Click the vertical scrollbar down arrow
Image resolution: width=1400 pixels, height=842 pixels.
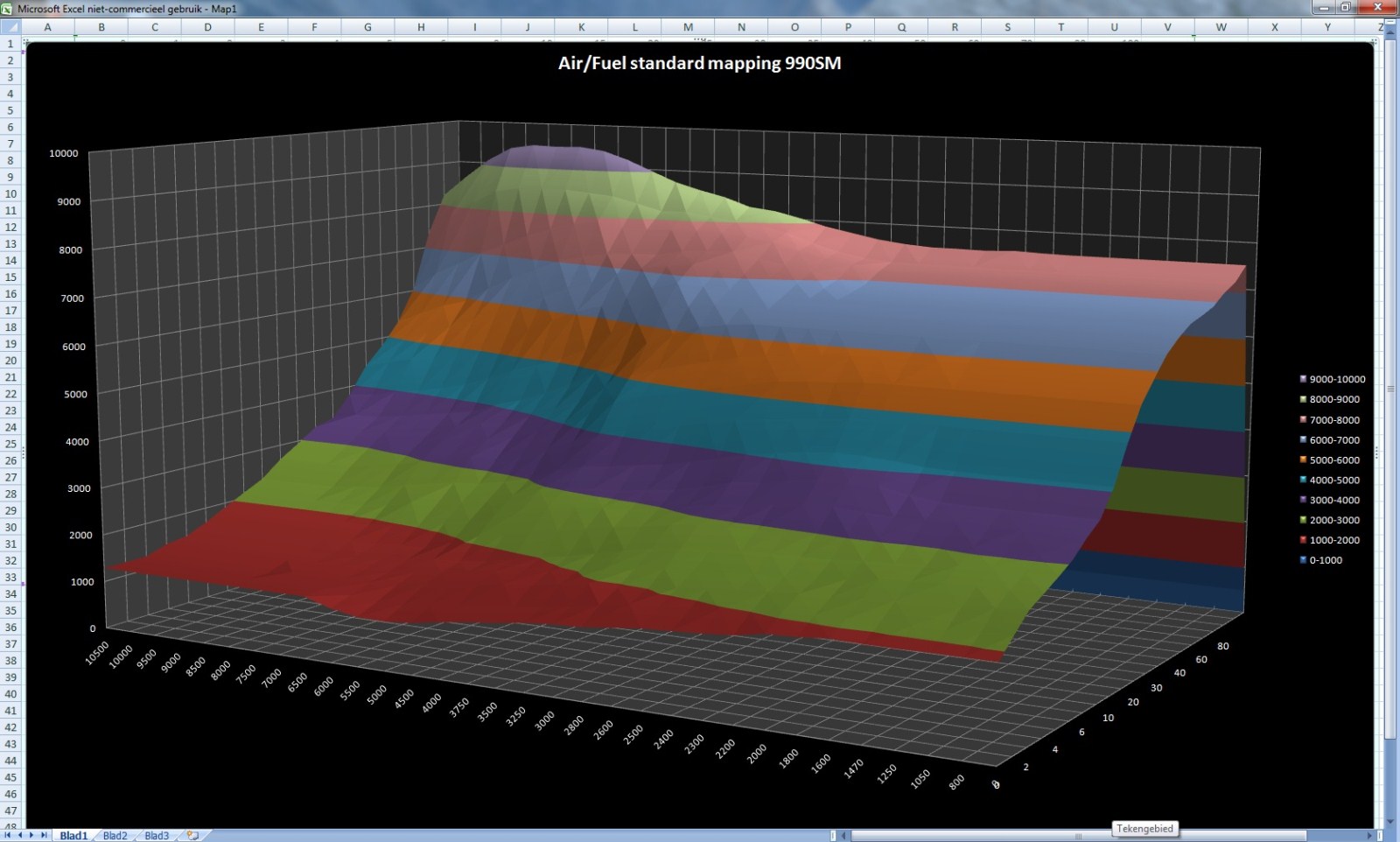point(1390,822)
